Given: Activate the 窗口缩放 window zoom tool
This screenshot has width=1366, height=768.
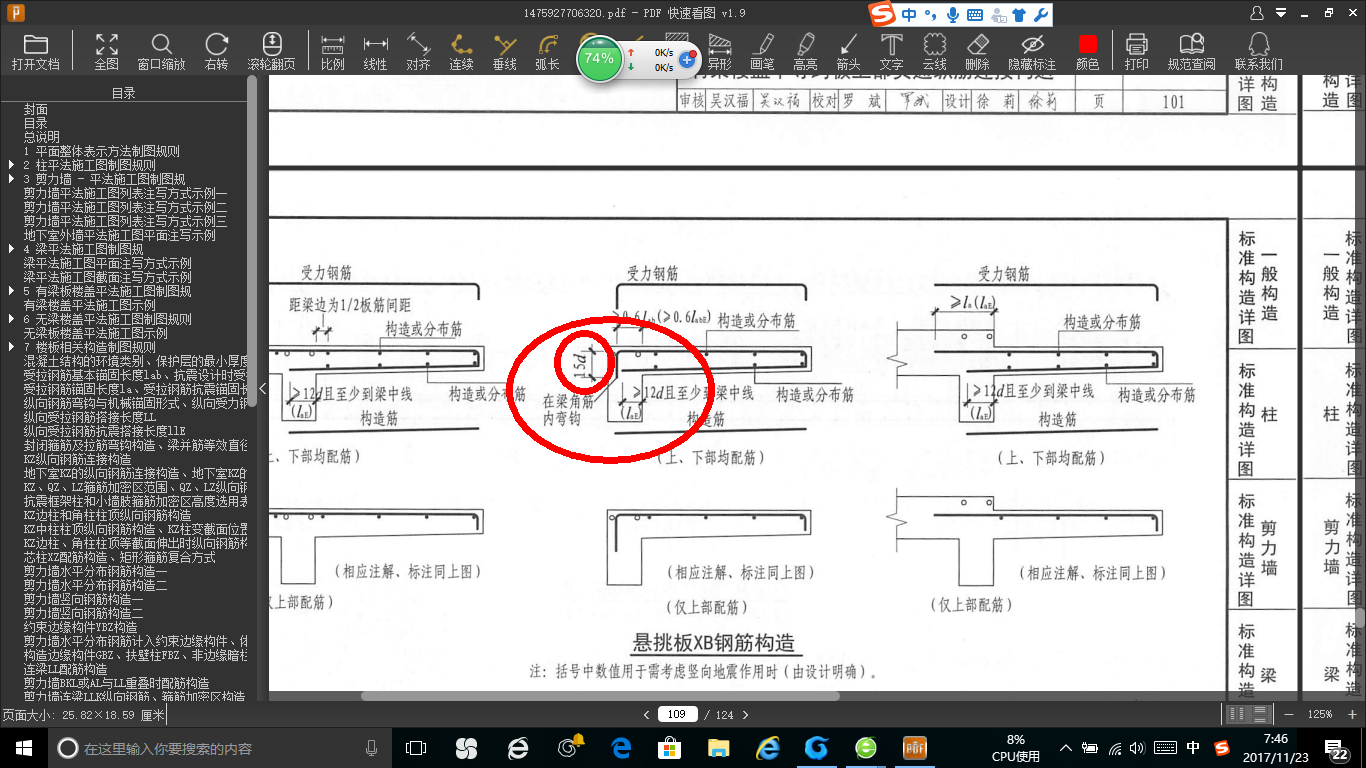Looking at the screenshot, I should (161, 52).
